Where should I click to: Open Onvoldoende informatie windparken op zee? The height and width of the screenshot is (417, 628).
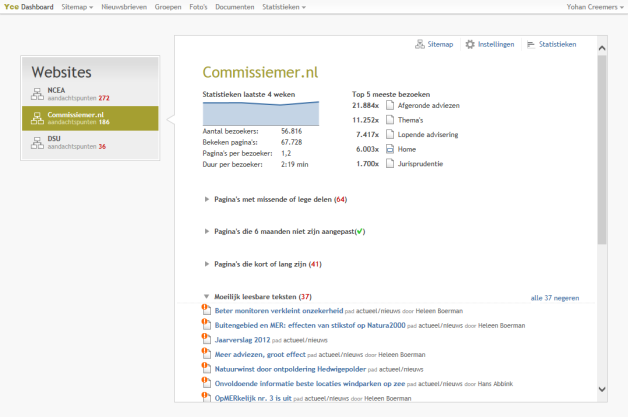point(310,383)
